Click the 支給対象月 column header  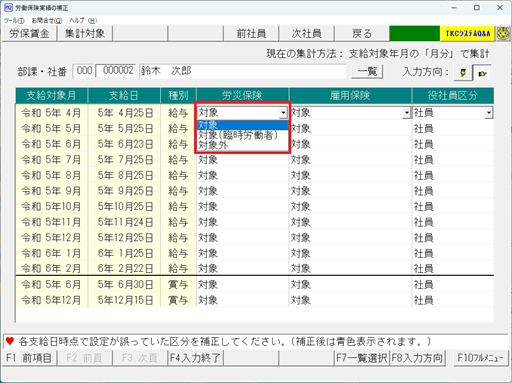51,96
